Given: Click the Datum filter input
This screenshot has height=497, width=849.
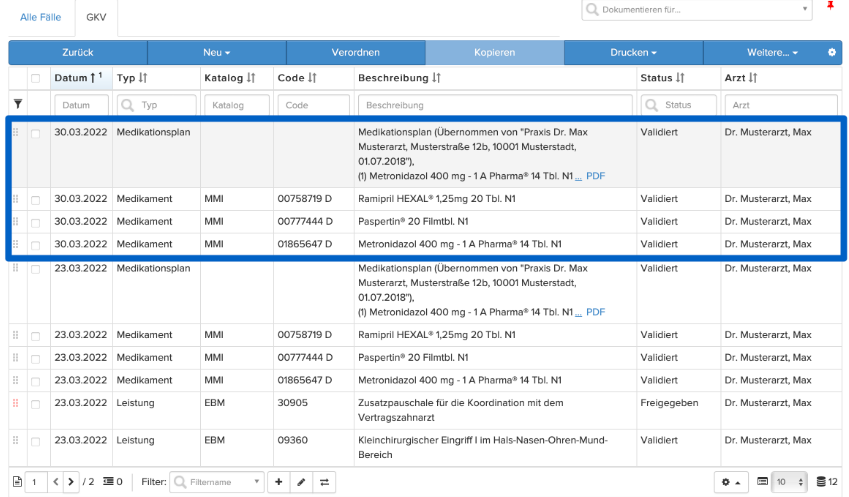Looking at the screenshot, I should (x=81, y=105).
